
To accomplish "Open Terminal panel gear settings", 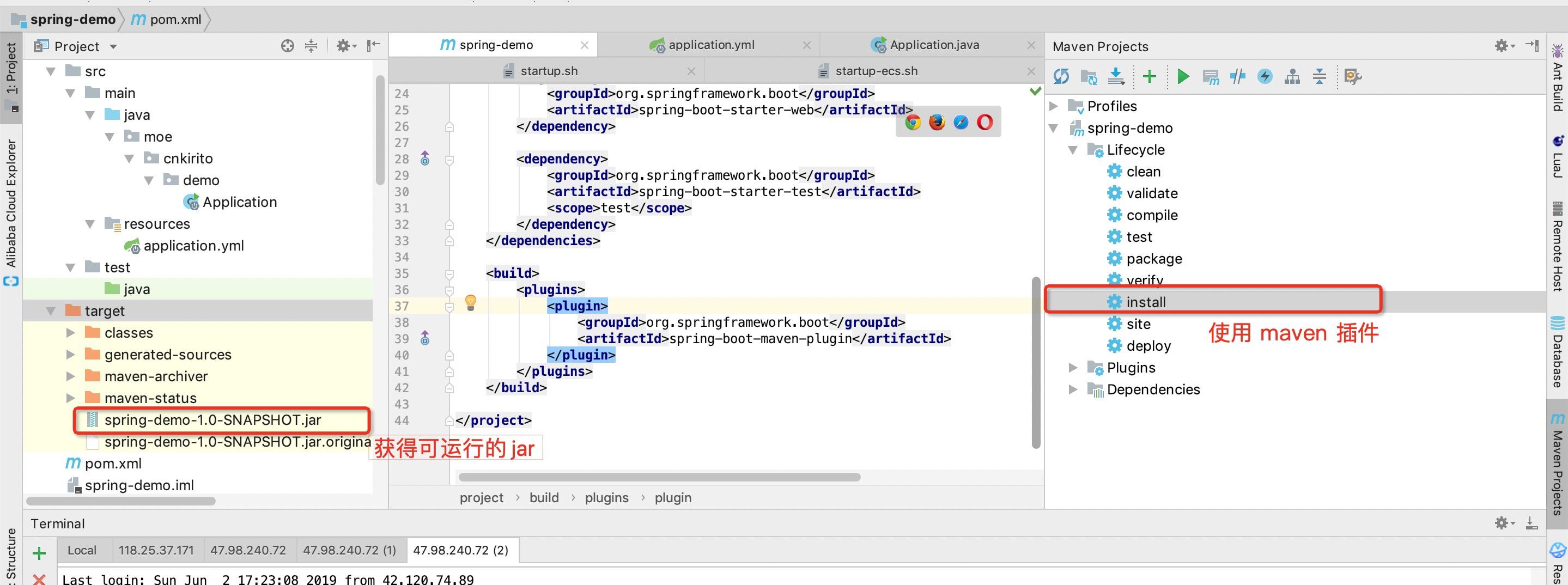I will [1504, 523].
